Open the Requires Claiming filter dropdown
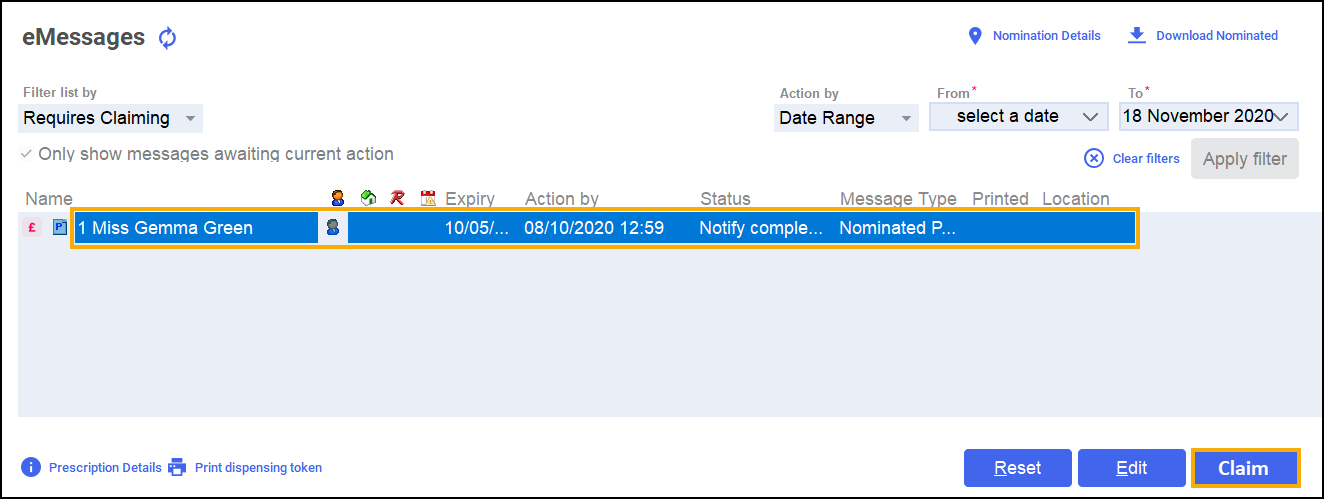The image size is (1324, 499). coord(110,118)
